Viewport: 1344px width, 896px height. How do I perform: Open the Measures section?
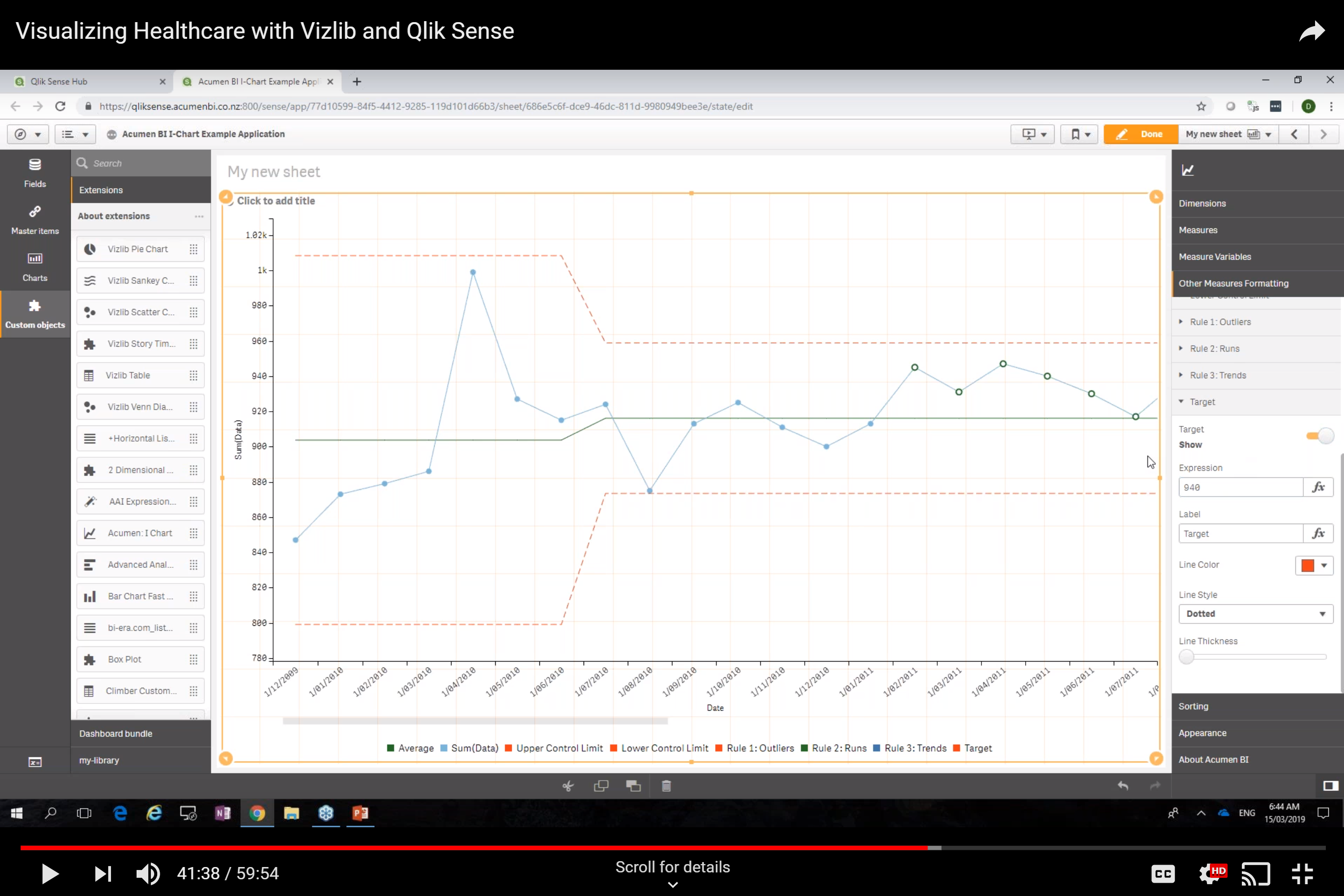1198,230
